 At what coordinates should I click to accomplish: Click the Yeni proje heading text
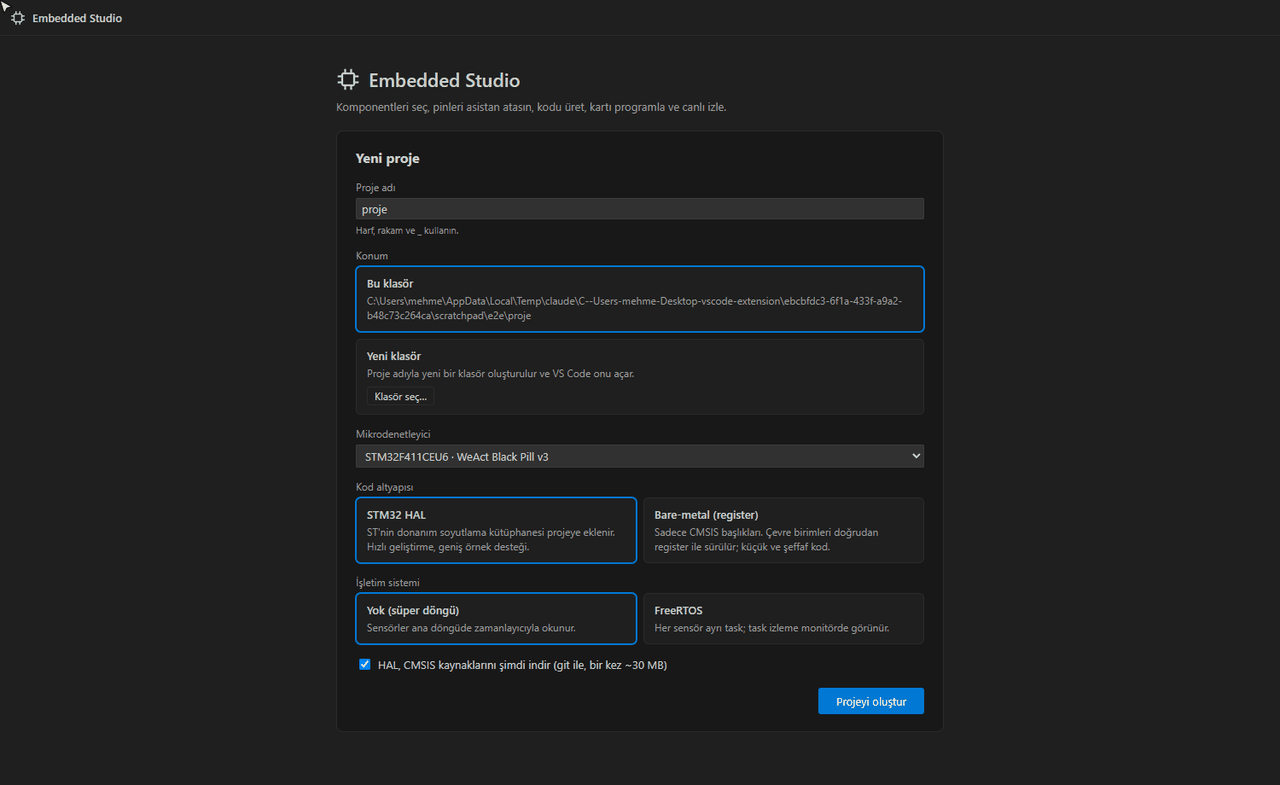pos(388,158)
